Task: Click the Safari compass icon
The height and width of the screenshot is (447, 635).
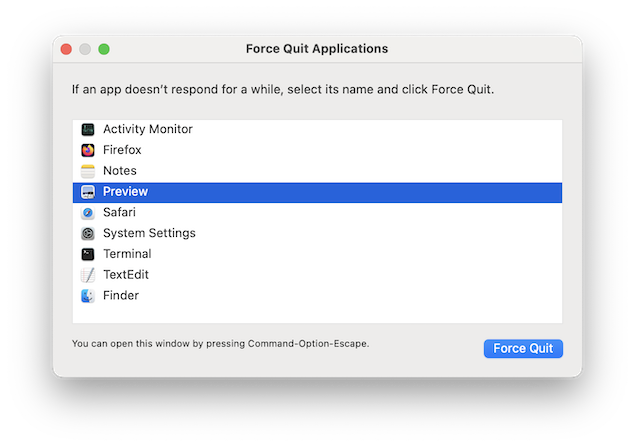Action: click(88, 213)
